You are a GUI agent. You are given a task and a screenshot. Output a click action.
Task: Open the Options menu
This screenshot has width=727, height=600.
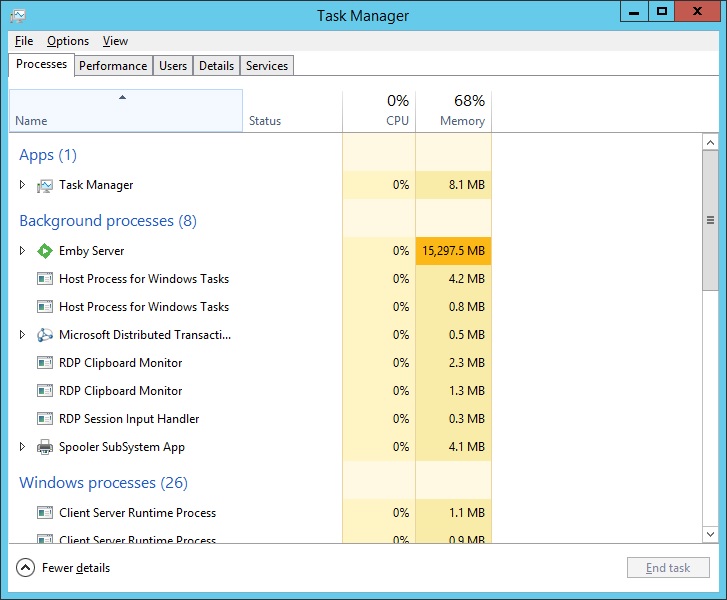tap(68, 41)
